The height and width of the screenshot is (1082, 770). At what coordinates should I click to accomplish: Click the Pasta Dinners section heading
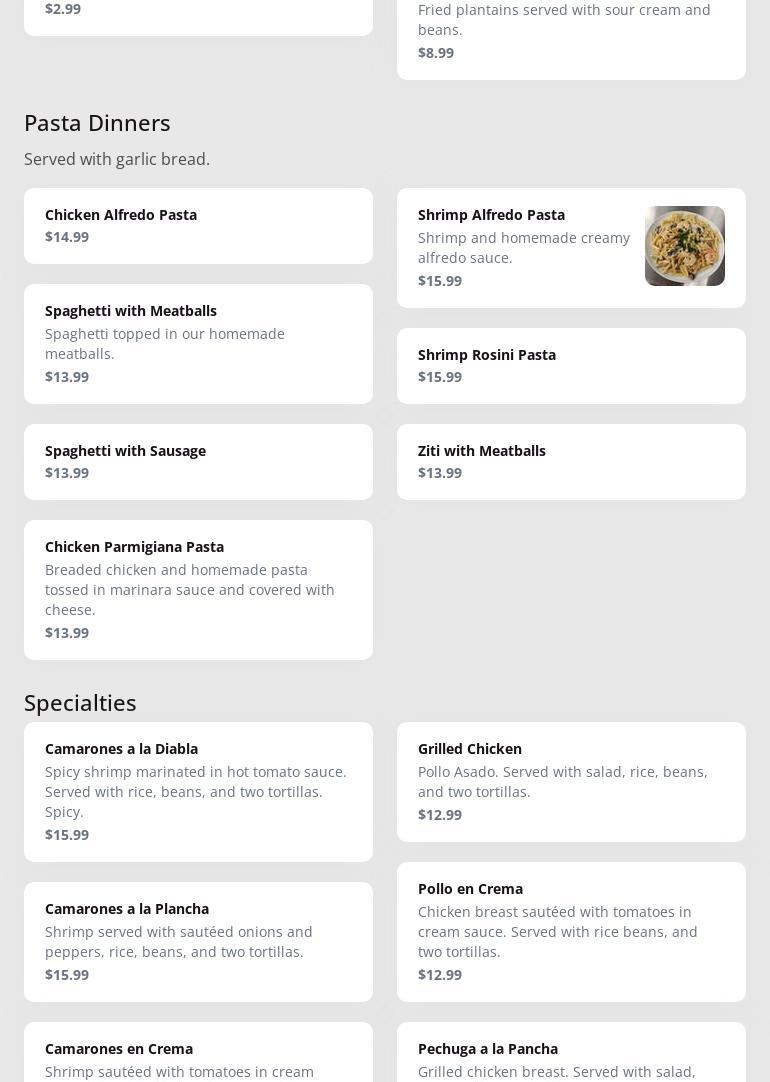pos(97,123)
